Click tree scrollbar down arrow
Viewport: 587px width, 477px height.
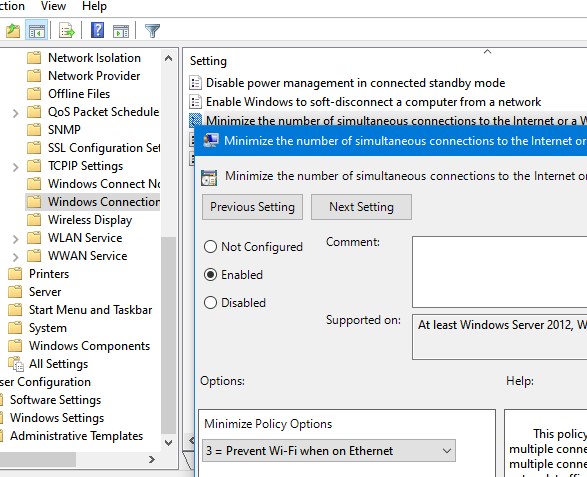coord(168,442)
